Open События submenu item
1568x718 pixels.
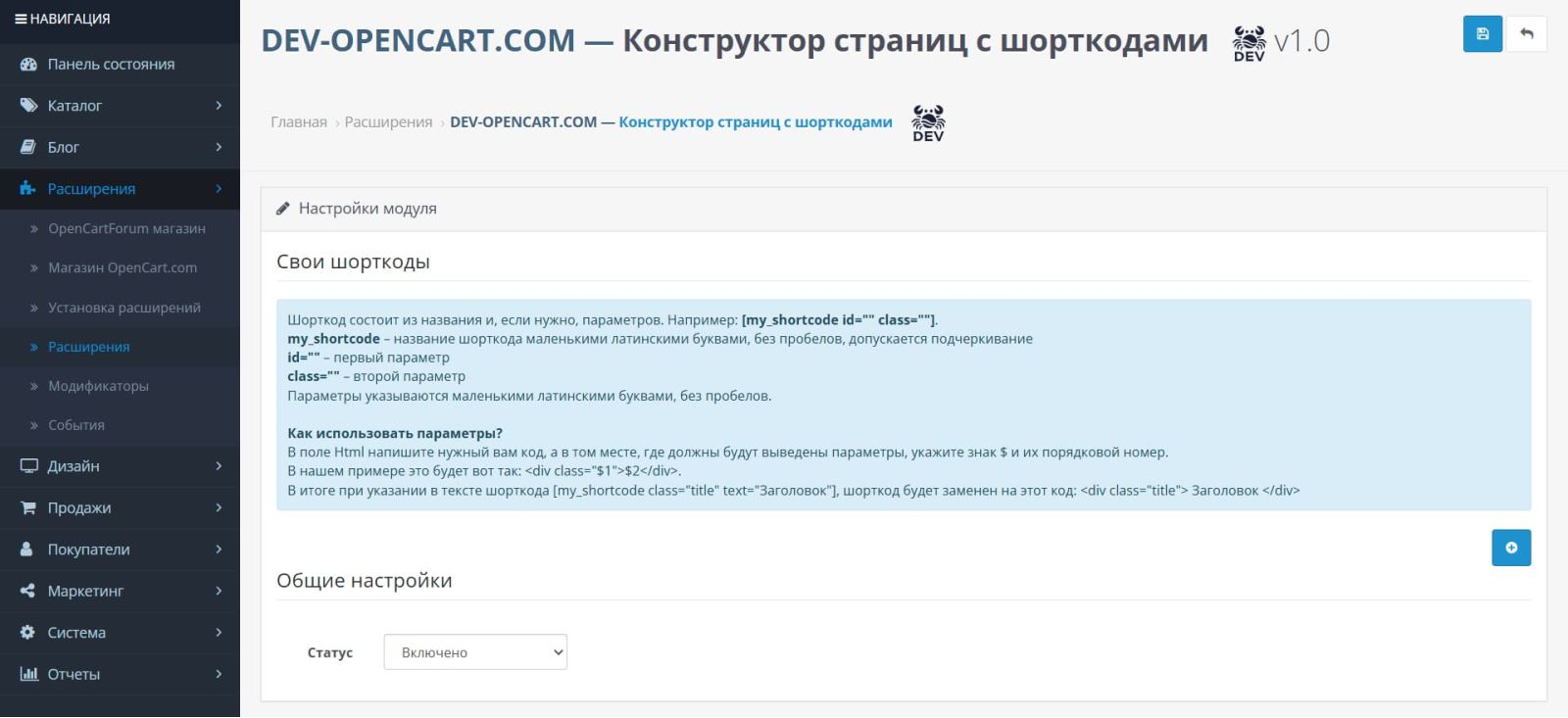pos(120,425)
